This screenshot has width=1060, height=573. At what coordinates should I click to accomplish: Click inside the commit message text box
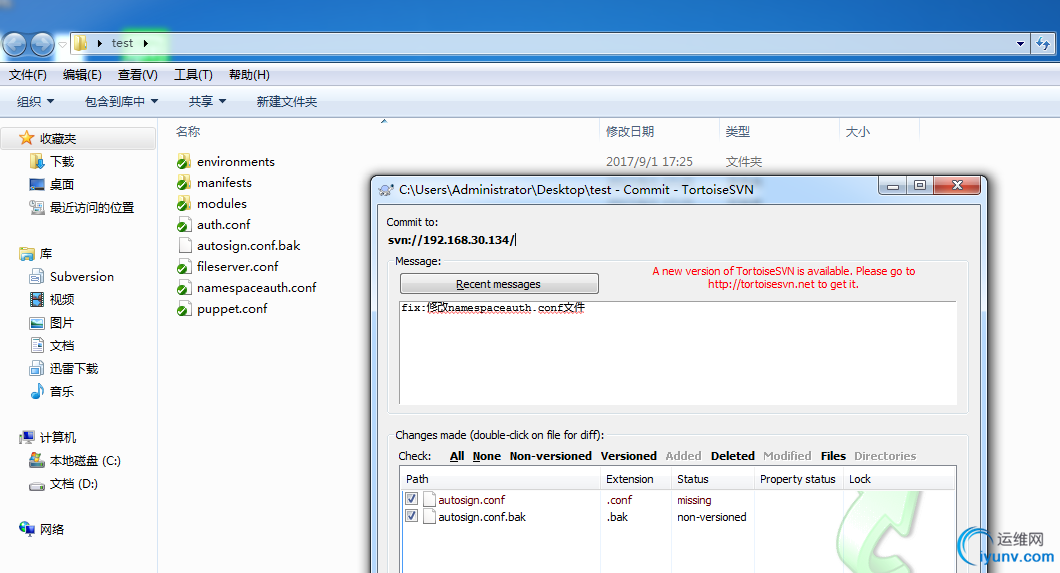tap(678, 353)
